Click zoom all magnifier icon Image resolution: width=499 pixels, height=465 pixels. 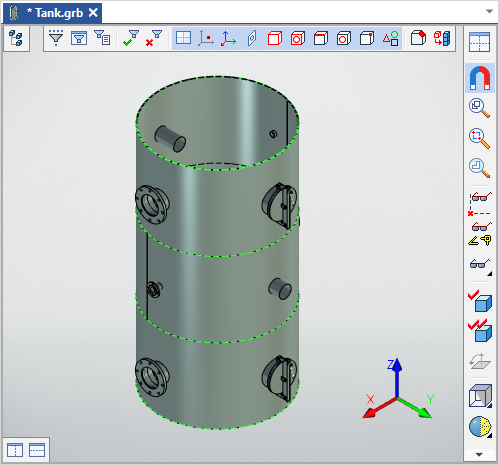(479, 108)
